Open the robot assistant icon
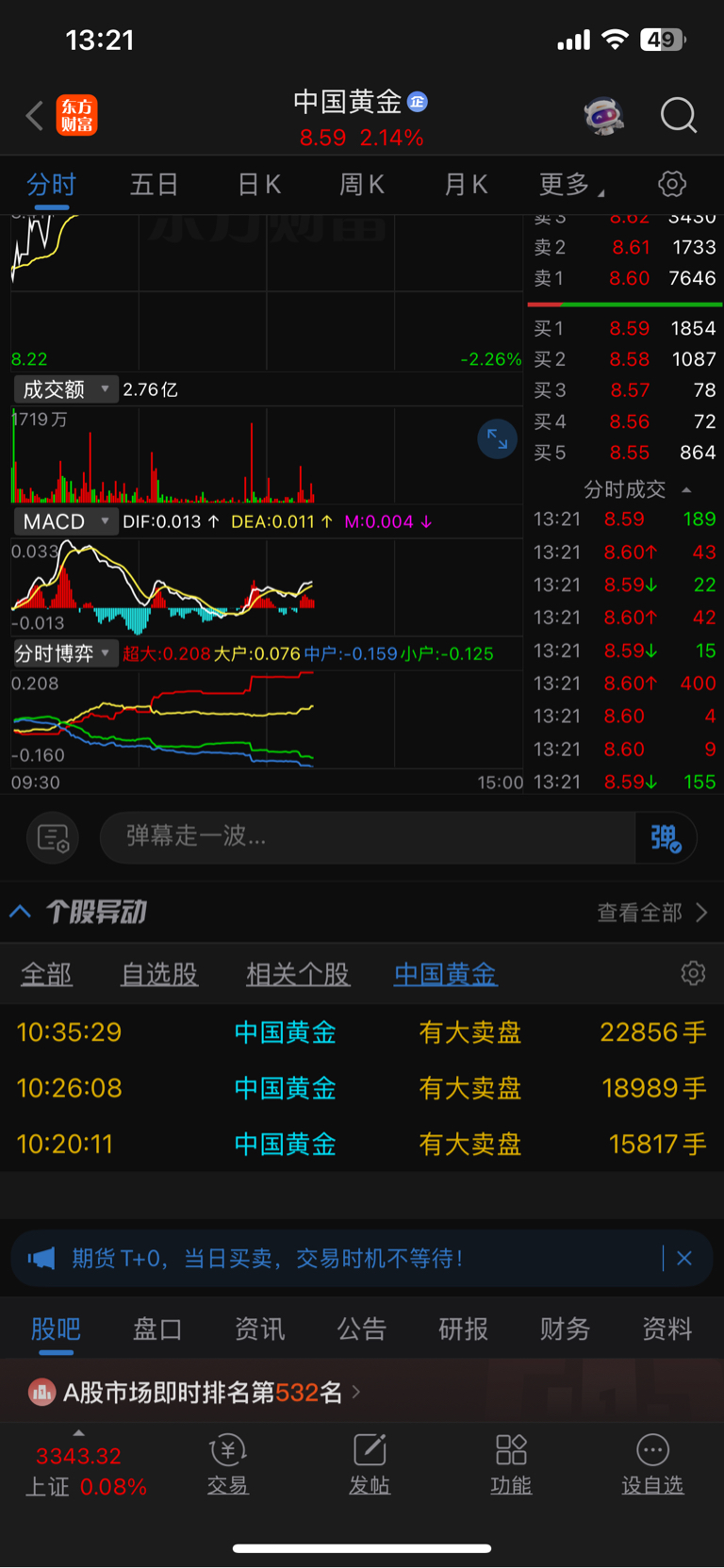 coord(604,116)
